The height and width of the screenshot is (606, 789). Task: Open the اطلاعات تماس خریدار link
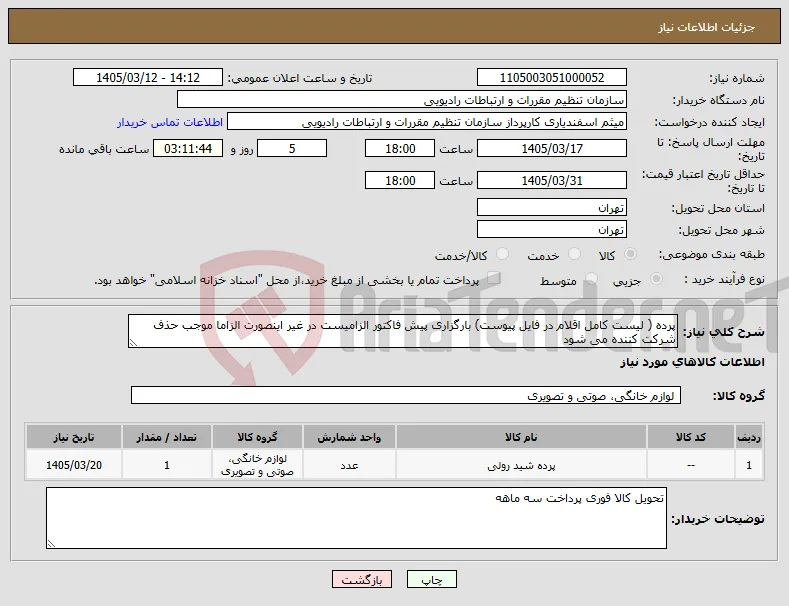170,122
